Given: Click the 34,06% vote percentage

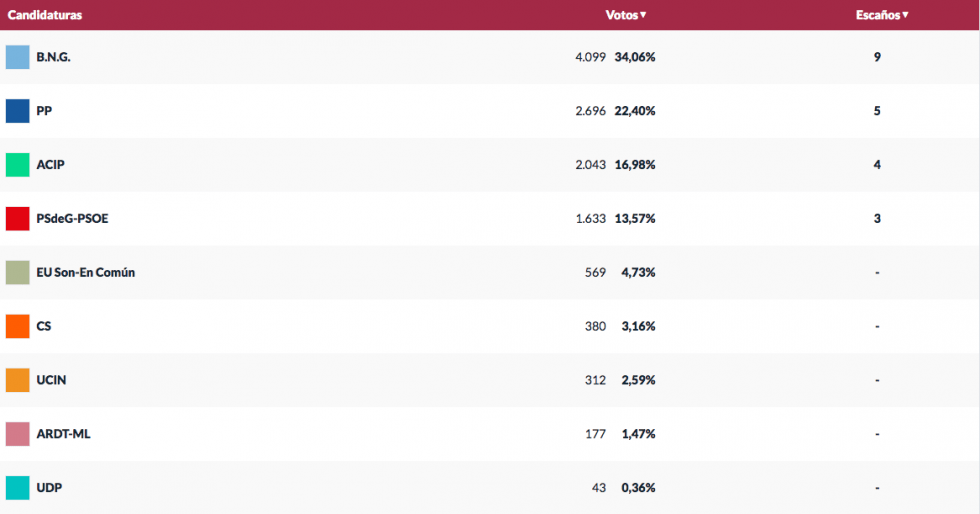Looking at the screenshot, I should point(635,57).
